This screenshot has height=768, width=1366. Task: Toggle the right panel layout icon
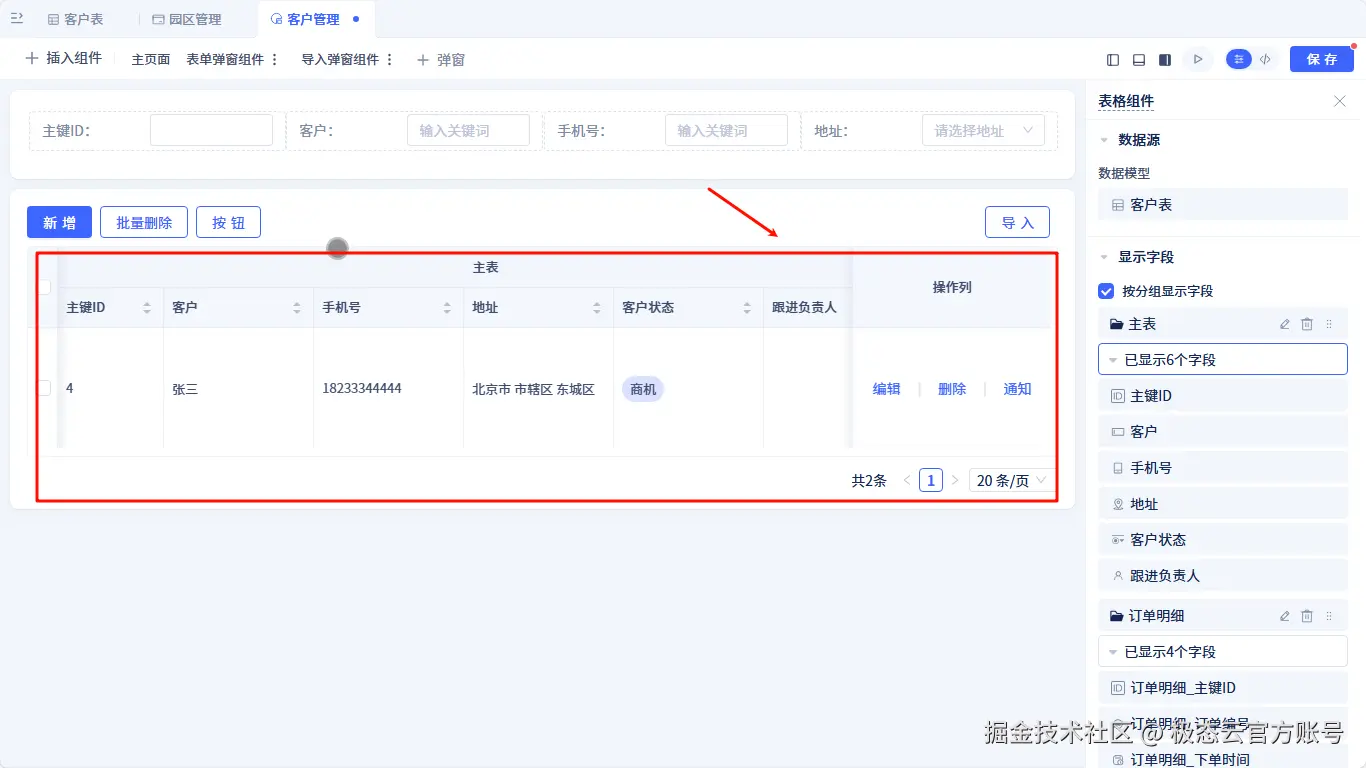pos(1165,60)
